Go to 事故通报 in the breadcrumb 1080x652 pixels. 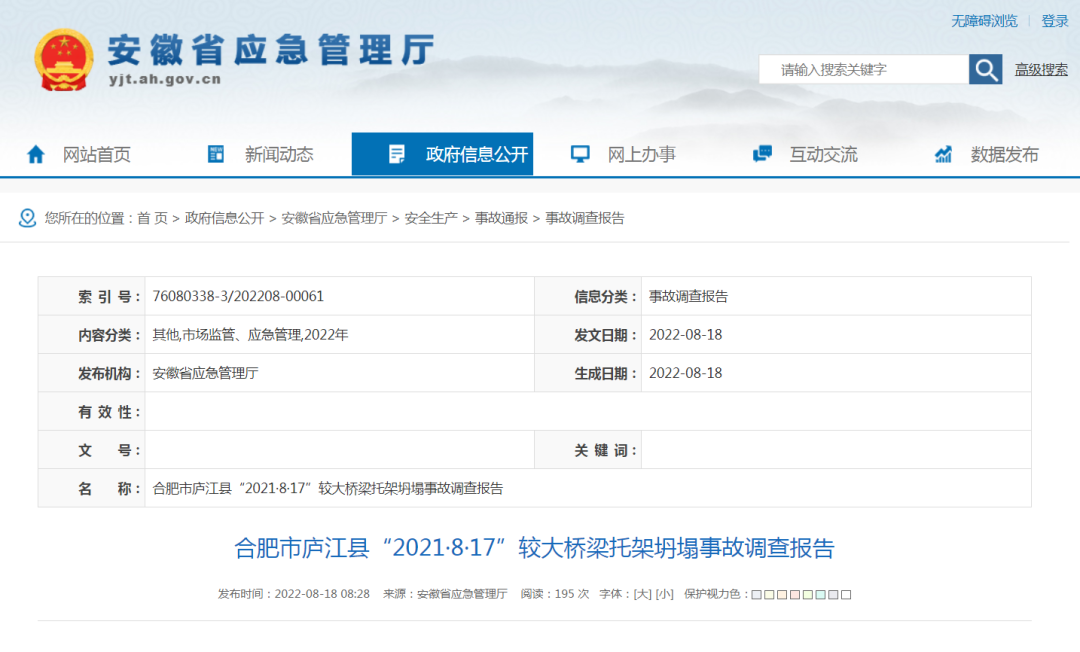click(501, 218)
